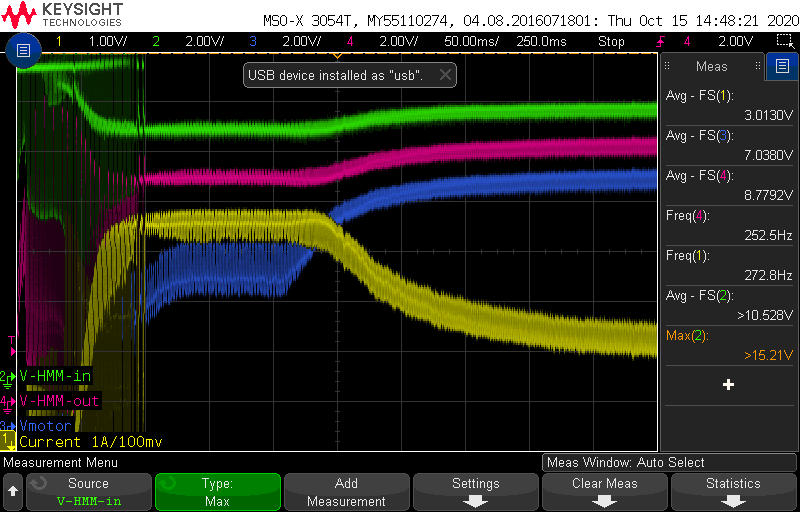
Task: Open the Clear Meas submenu
Action: coord(605,491)
